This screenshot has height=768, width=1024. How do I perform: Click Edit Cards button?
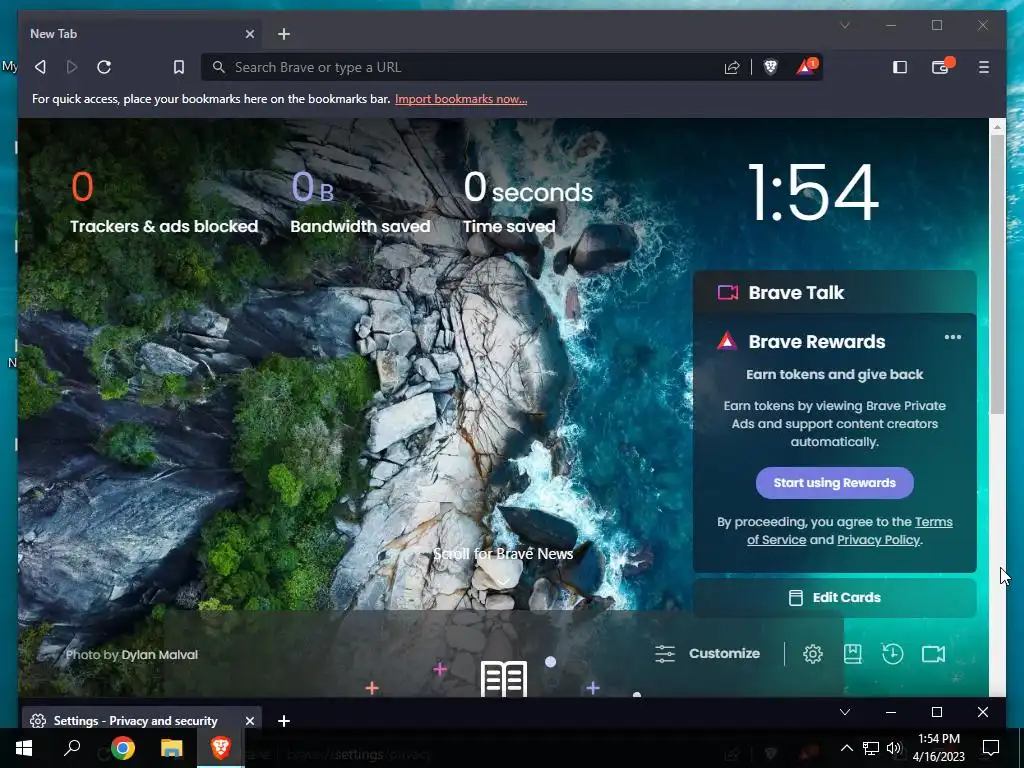click(x=835, y=598)
